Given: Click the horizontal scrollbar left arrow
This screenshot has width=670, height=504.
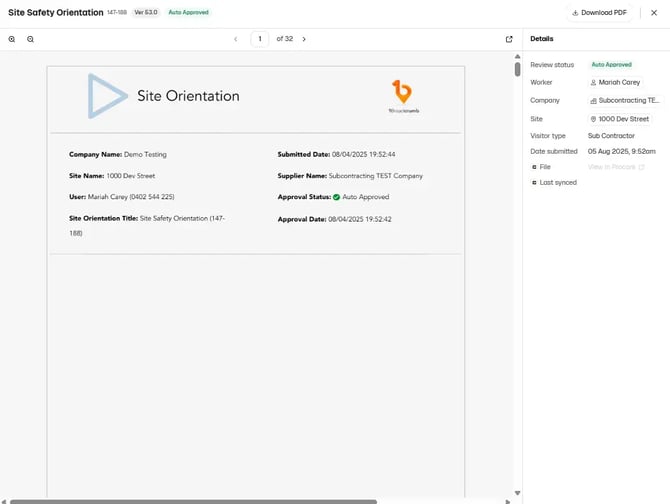Looking at the screenshot, I should 3,501.
